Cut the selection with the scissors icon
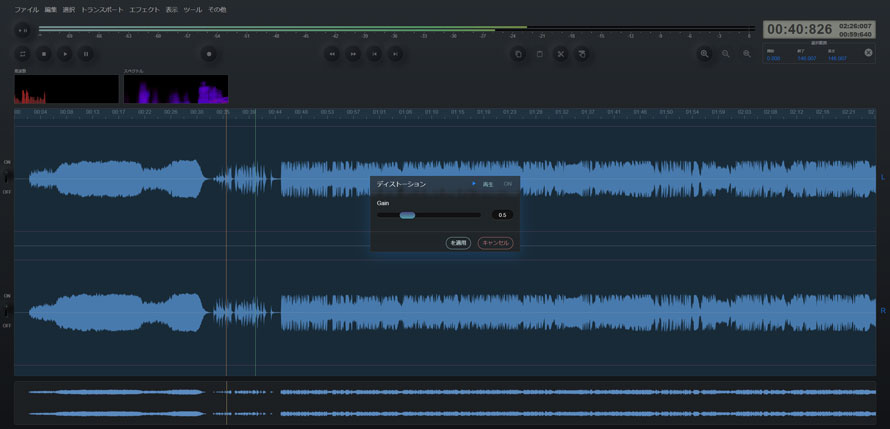Viewport: 890px width, 429px height. [x=560, y=54]
